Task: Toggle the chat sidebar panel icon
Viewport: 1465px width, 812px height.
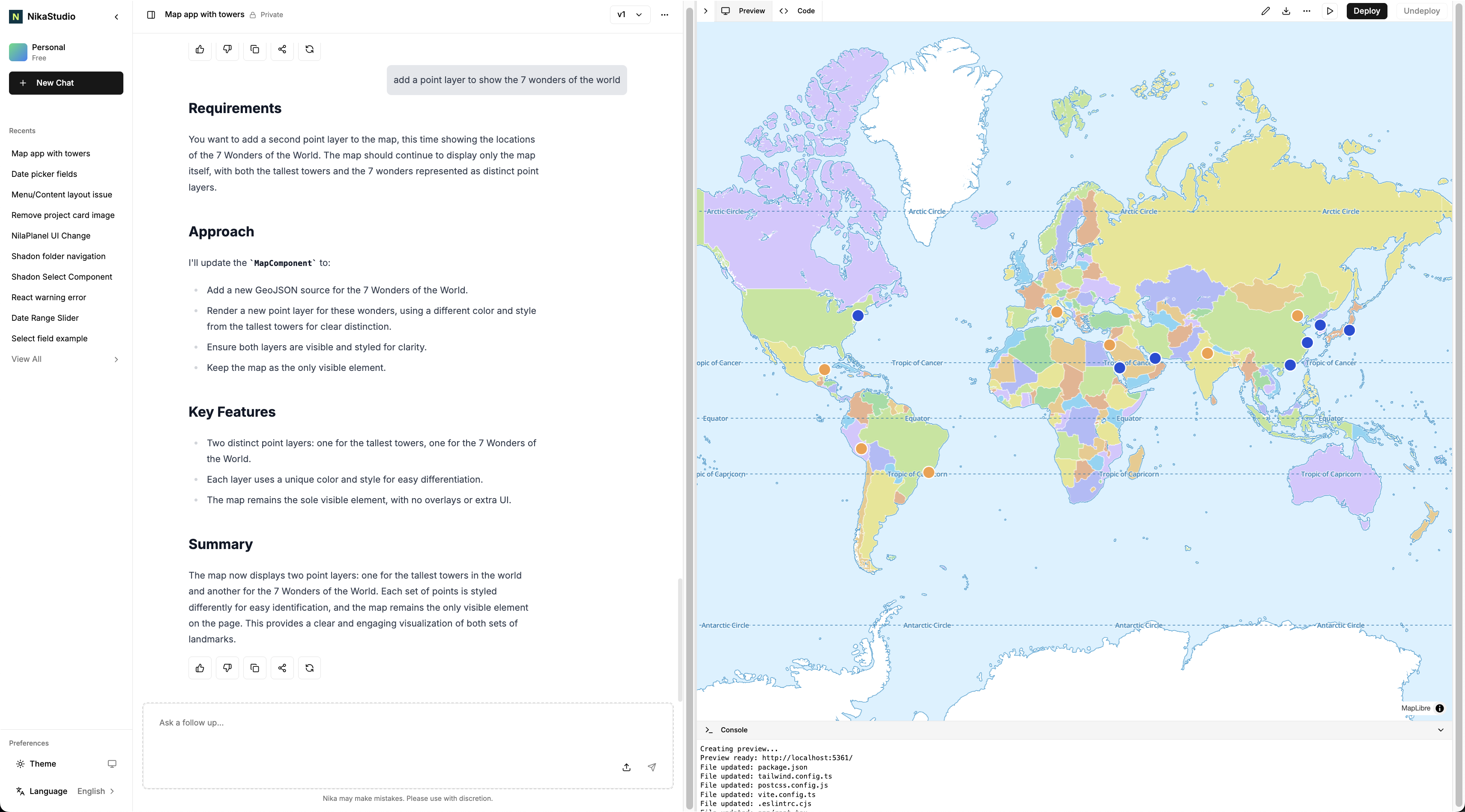Action: [x=151, y=15]
